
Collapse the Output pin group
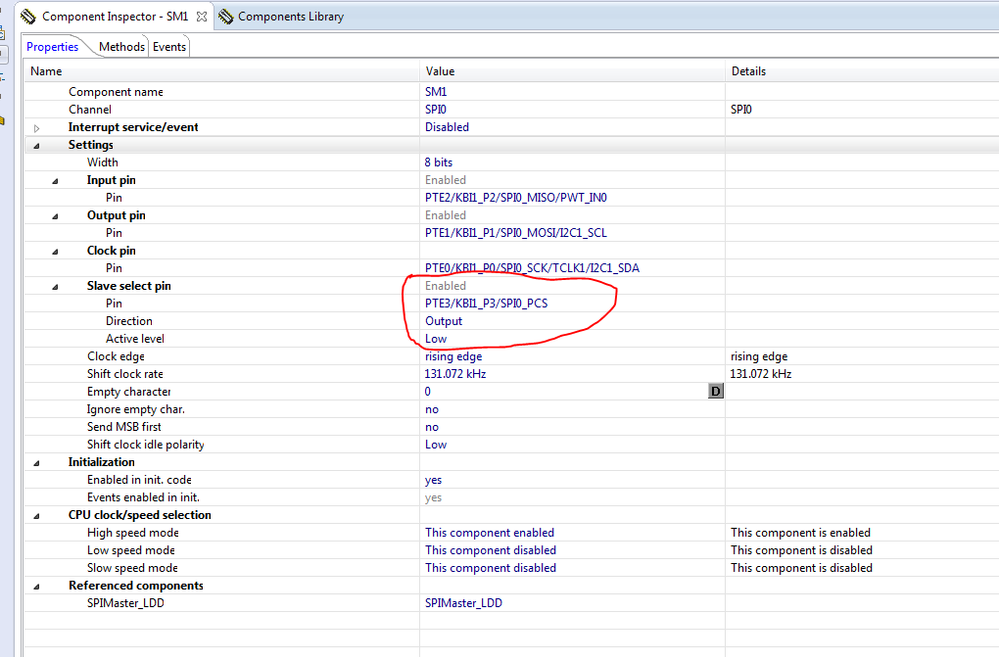point(55,216)
